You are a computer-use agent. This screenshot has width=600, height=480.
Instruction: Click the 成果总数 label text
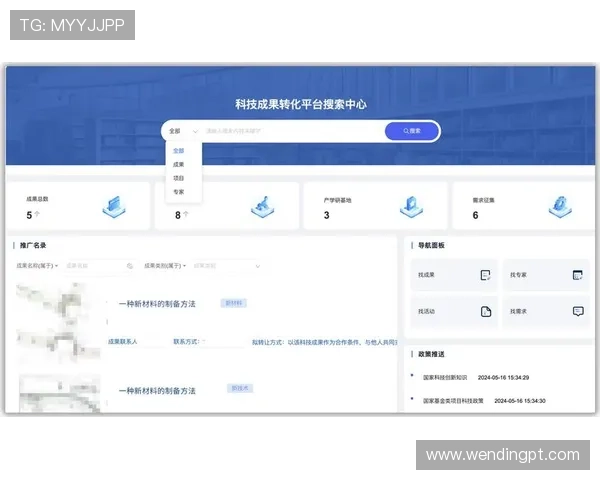[37, 199]
